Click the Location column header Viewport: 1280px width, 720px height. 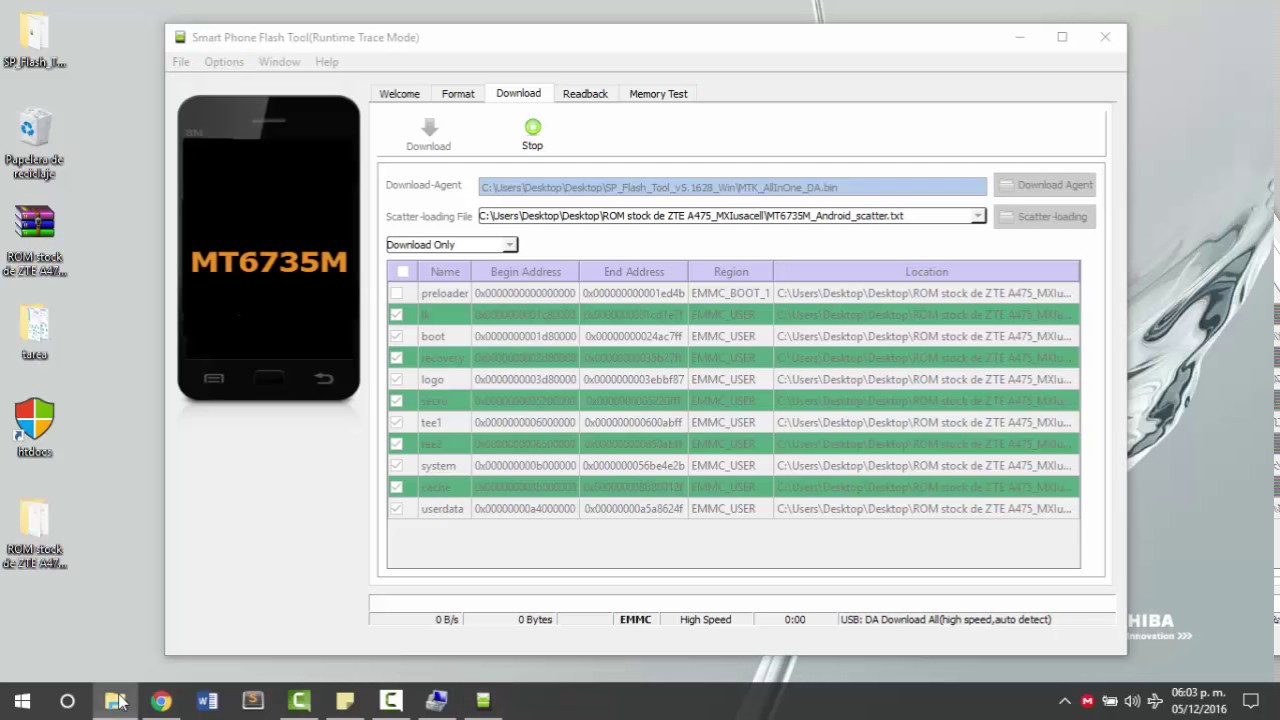coord(926,272)
